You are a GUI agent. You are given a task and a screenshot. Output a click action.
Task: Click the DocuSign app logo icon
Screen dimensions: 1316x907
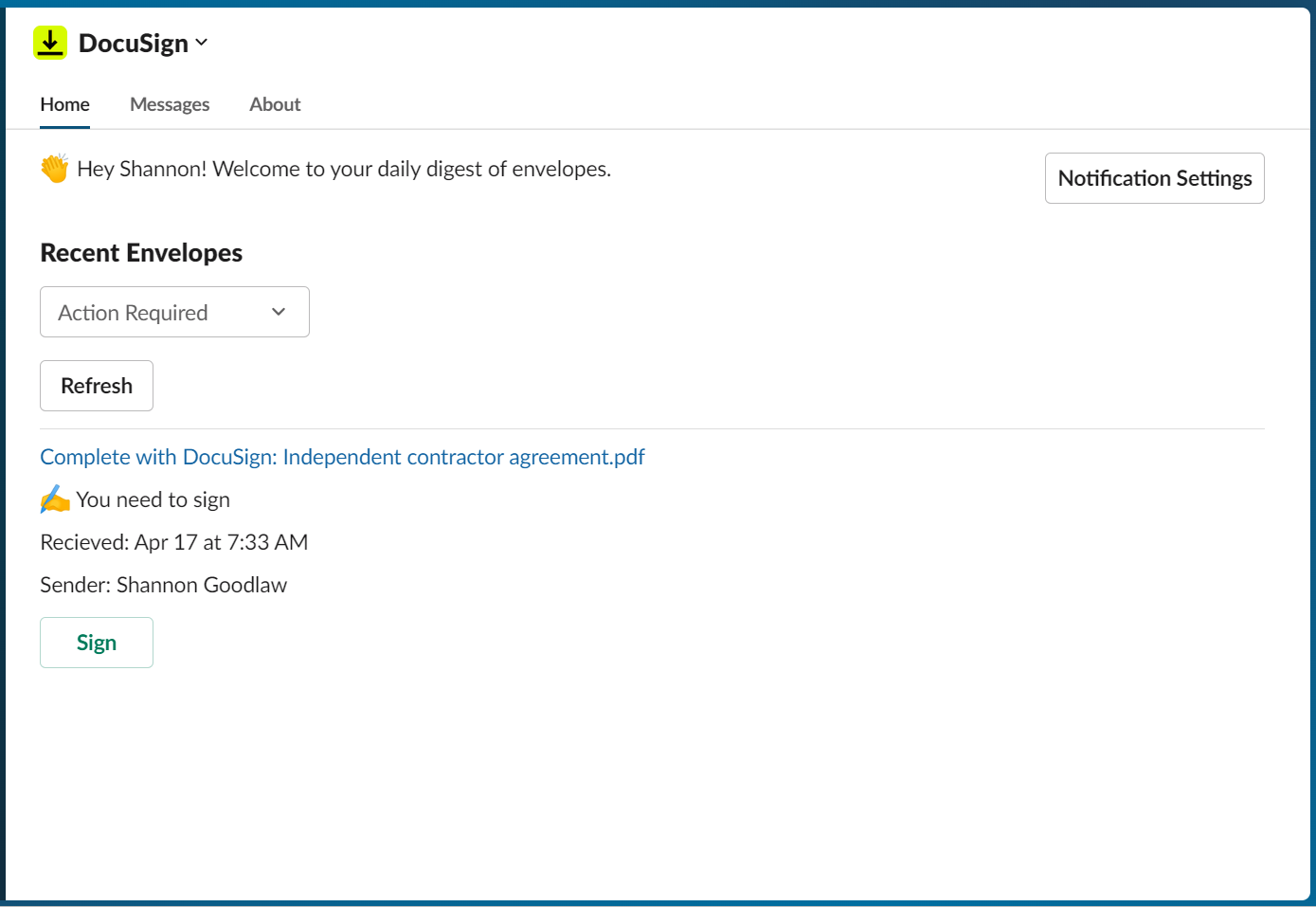(x=50, y=43)
